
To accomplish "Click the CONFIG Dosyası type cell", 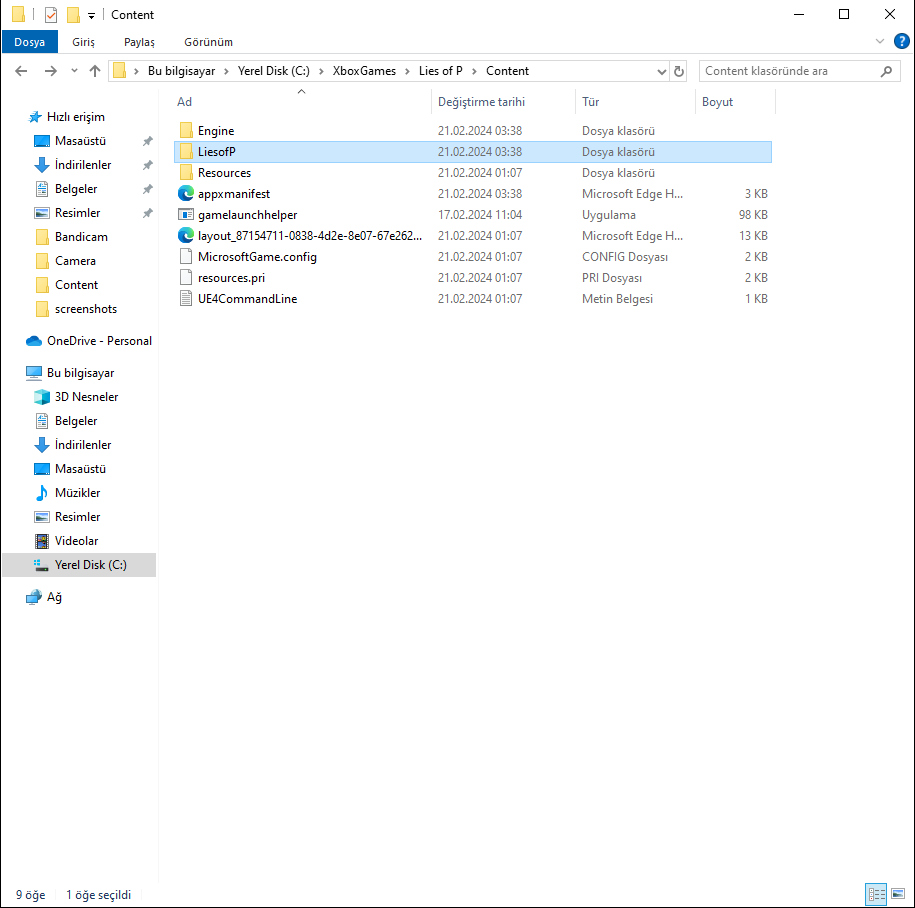I will click(624, 257).
